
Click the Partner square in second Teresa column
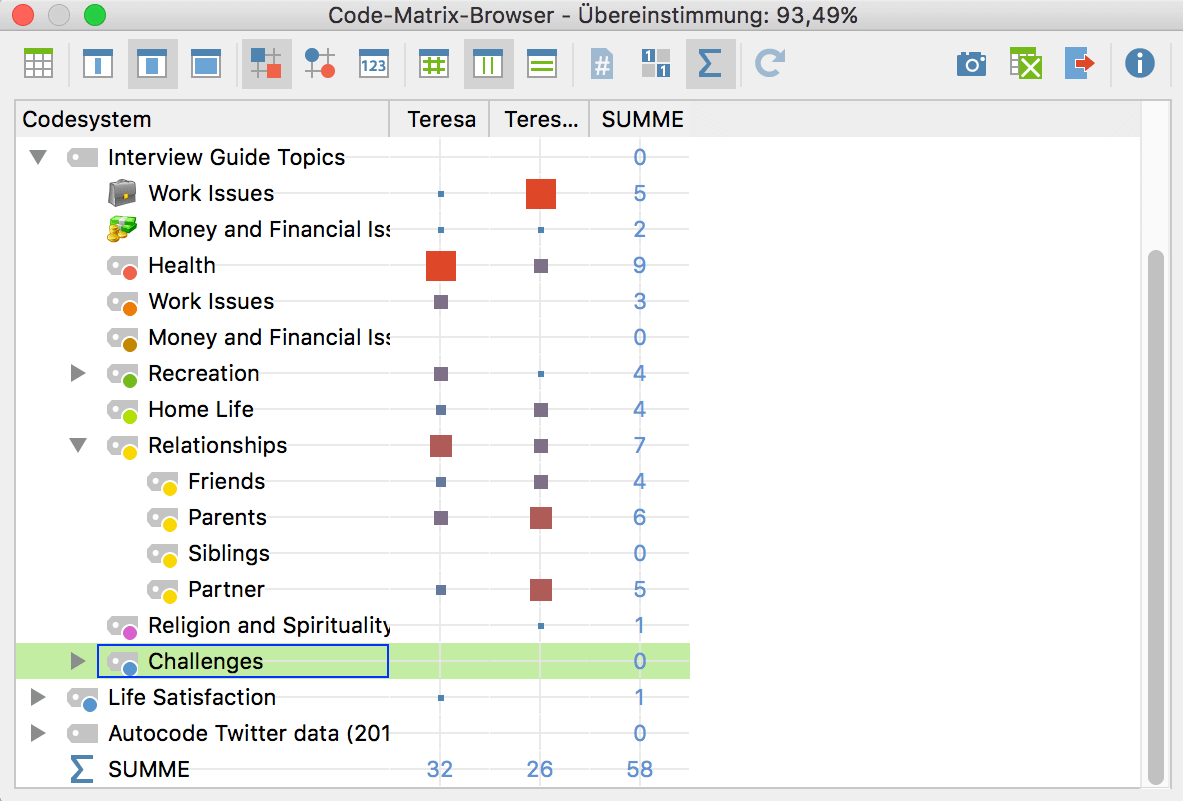(541, 590)
